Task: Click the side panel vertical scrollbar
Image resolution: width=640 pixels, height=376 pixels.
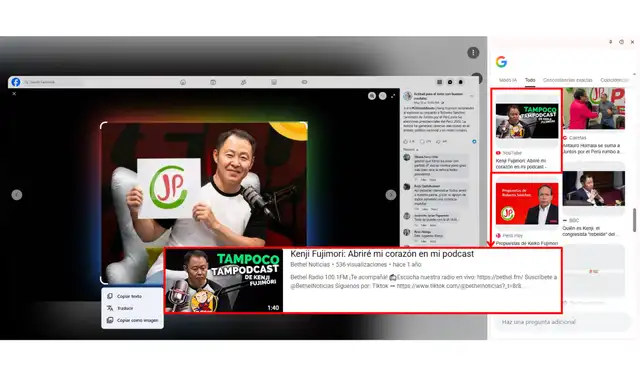Action: (634, 220)
